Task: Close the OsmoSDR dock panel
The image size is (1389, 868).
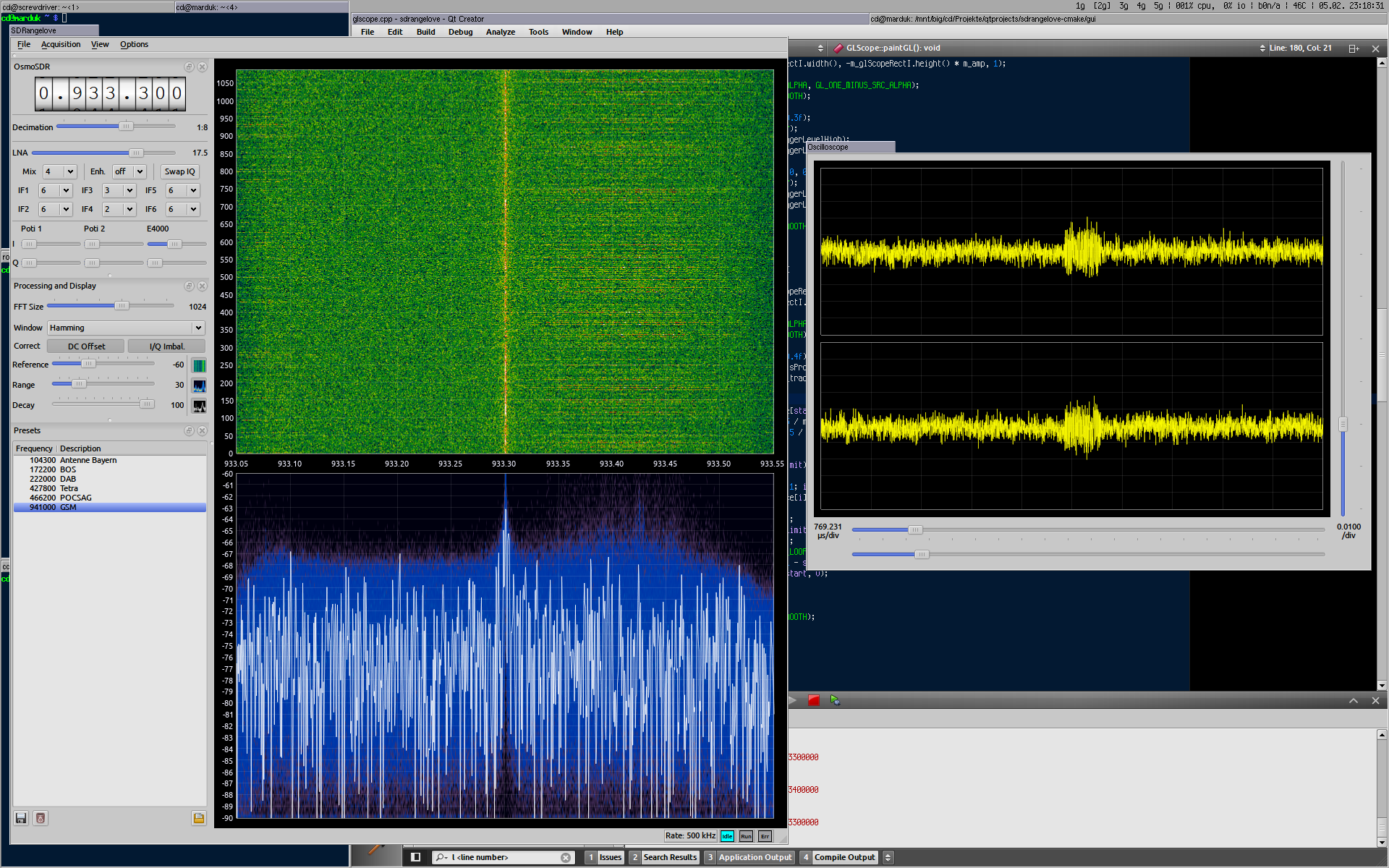Action: pos(203,67)
